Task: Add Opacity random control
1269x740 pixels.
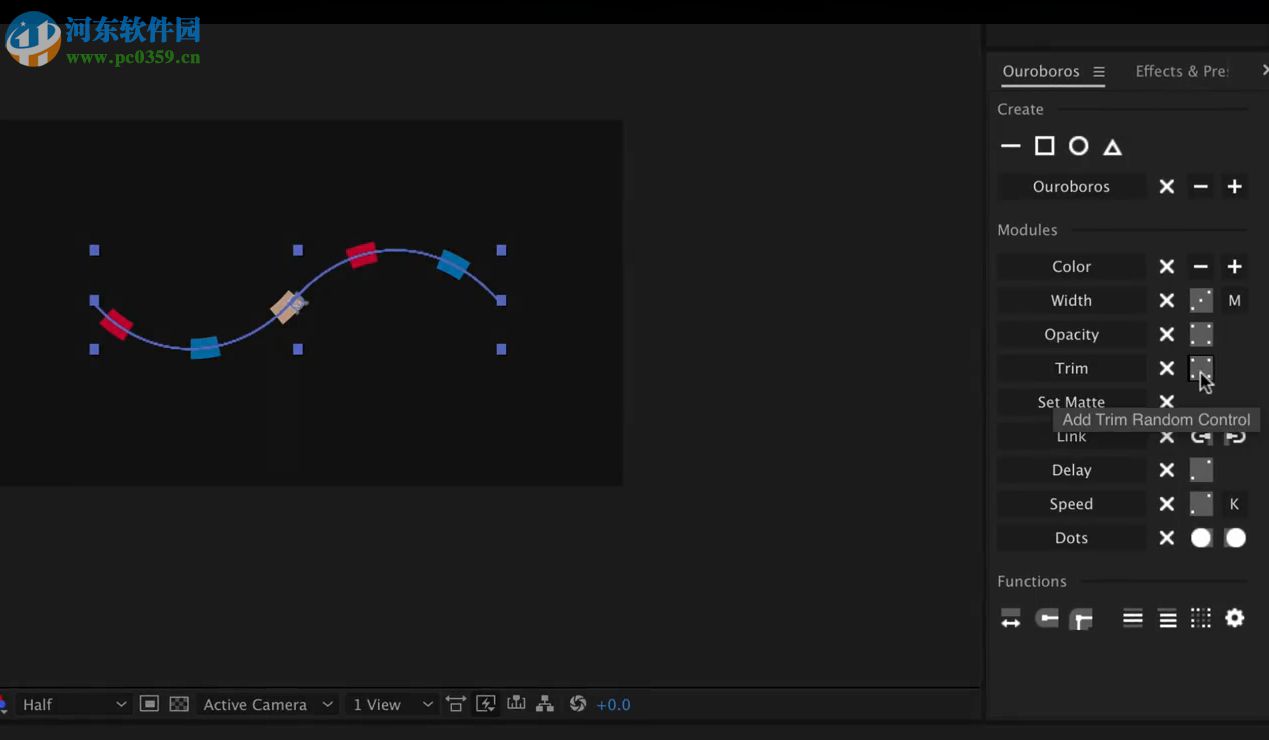Action: (1200, 334)
